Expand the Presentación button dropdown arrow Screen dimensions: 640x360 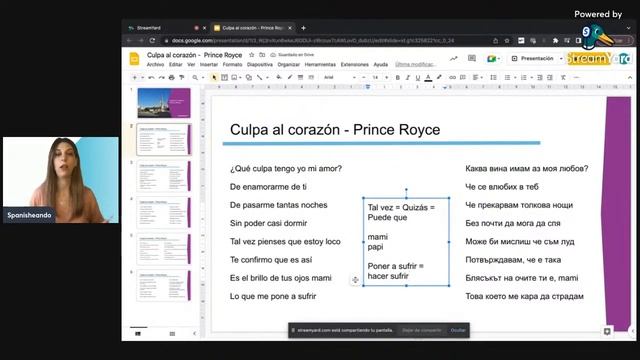point(561,59)
